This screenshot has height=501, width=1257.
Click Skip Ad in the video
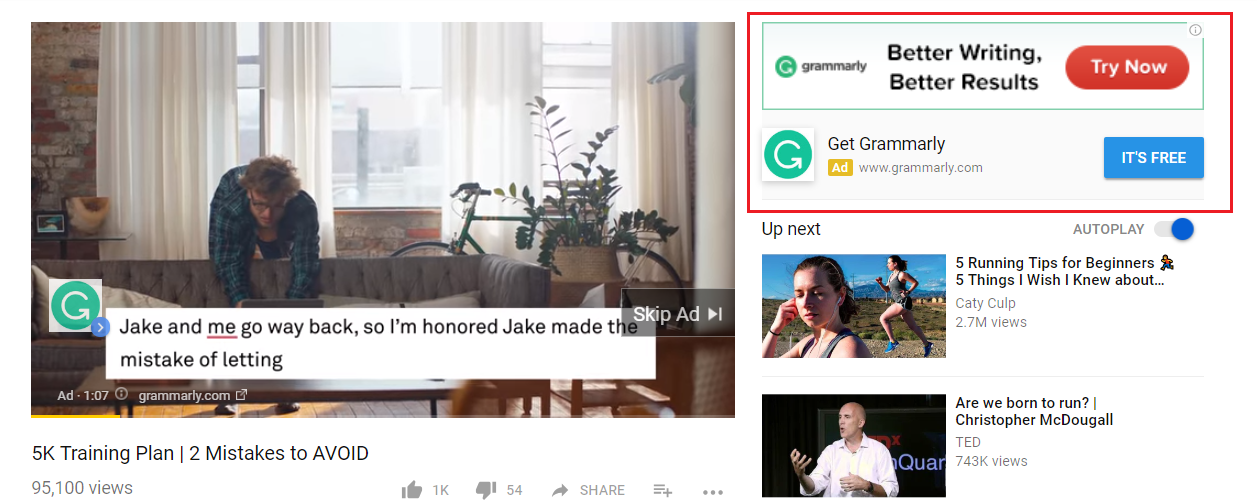coord(677,314)
